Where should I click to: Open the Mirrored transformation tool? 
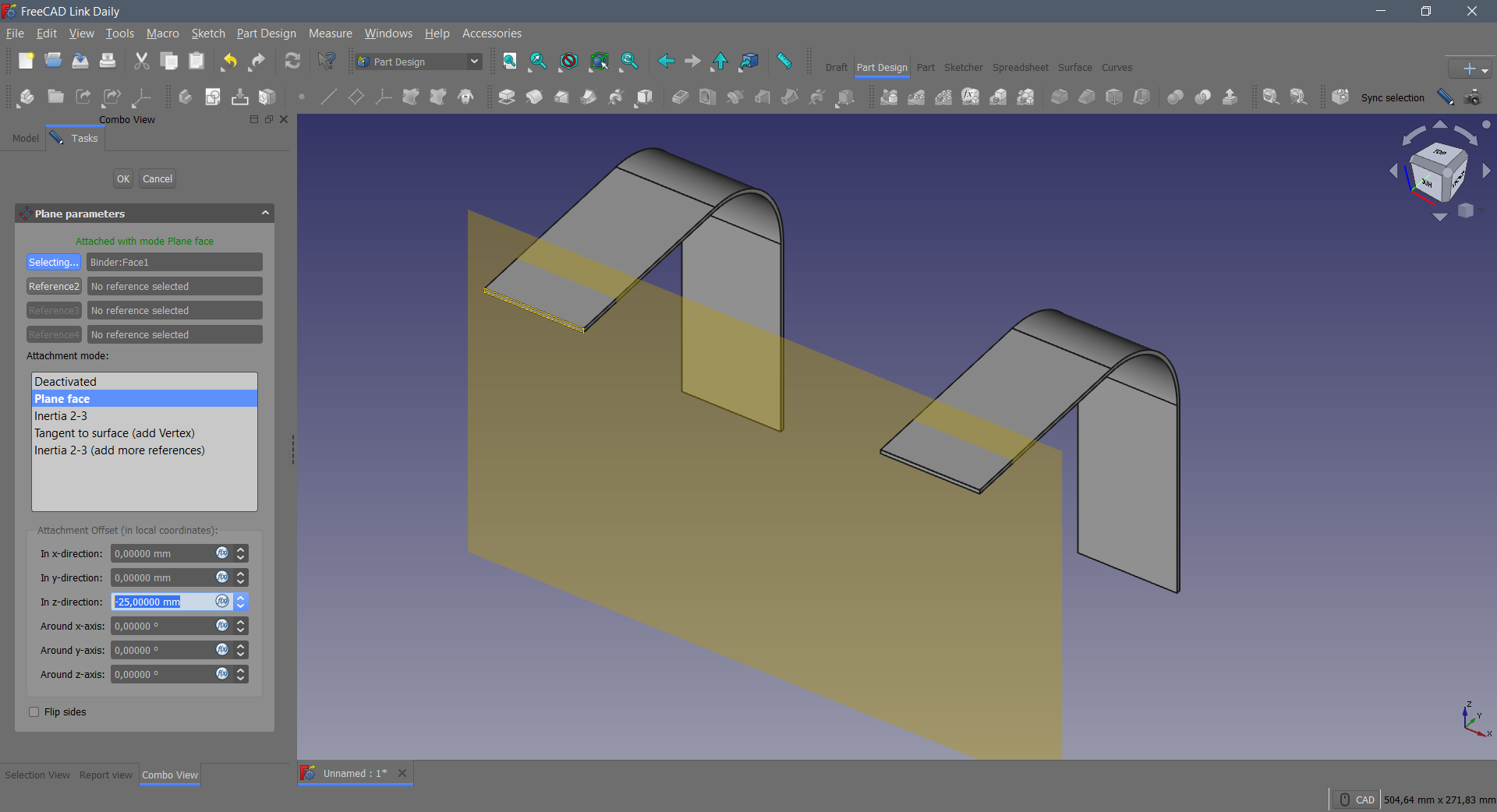[889, 97]
